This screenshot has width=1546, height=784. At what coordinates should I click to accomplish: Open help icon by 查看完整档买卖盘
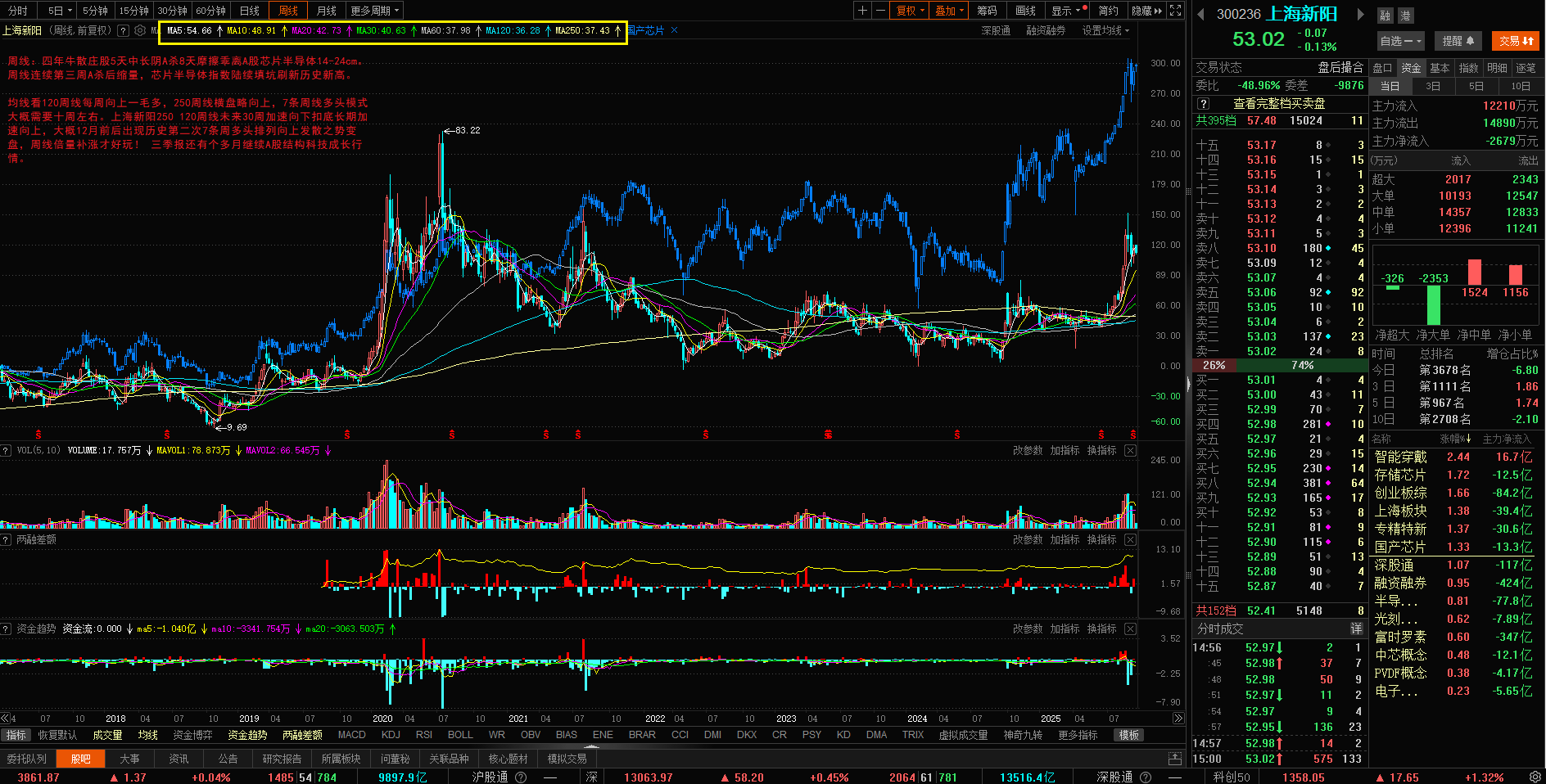tap(1203, 104)
